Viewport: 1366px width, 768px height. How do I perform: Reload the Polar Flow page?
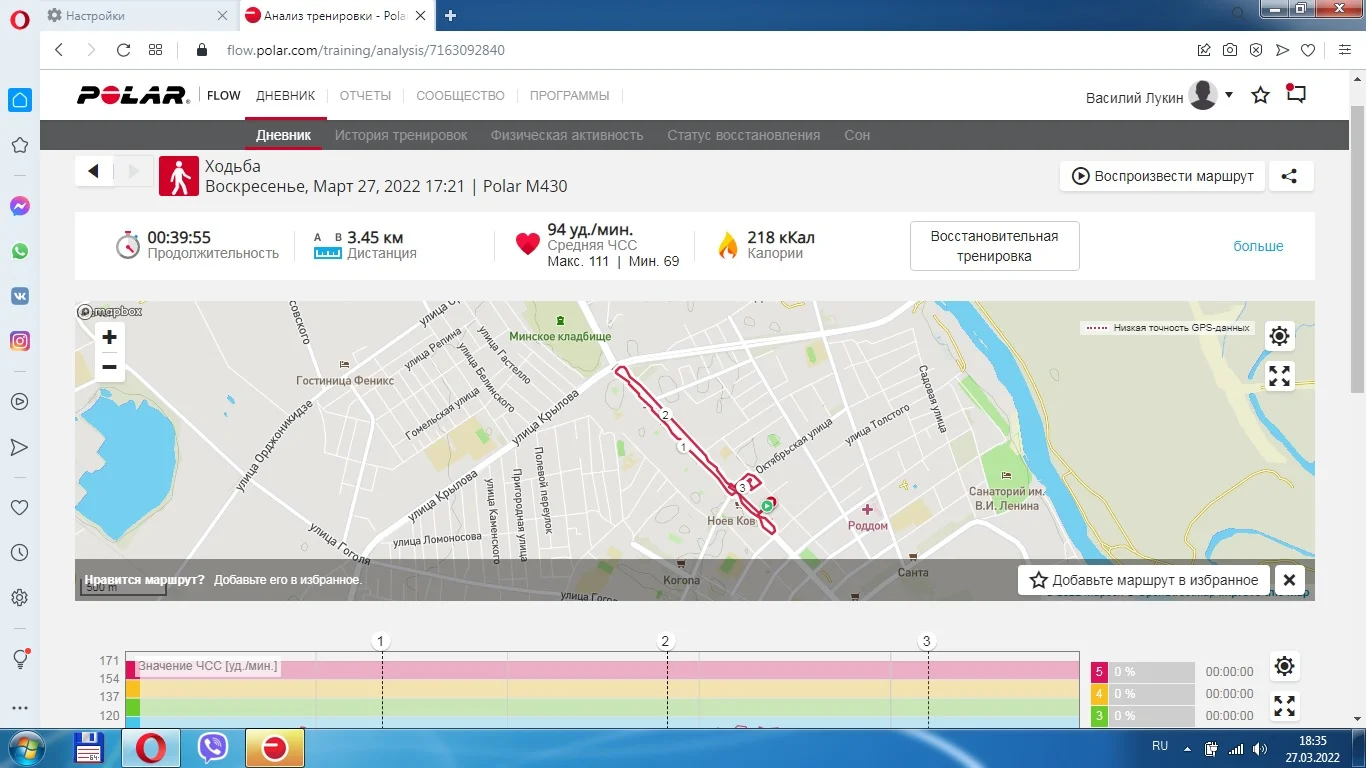pyautogui.click(x=123, y=50)
